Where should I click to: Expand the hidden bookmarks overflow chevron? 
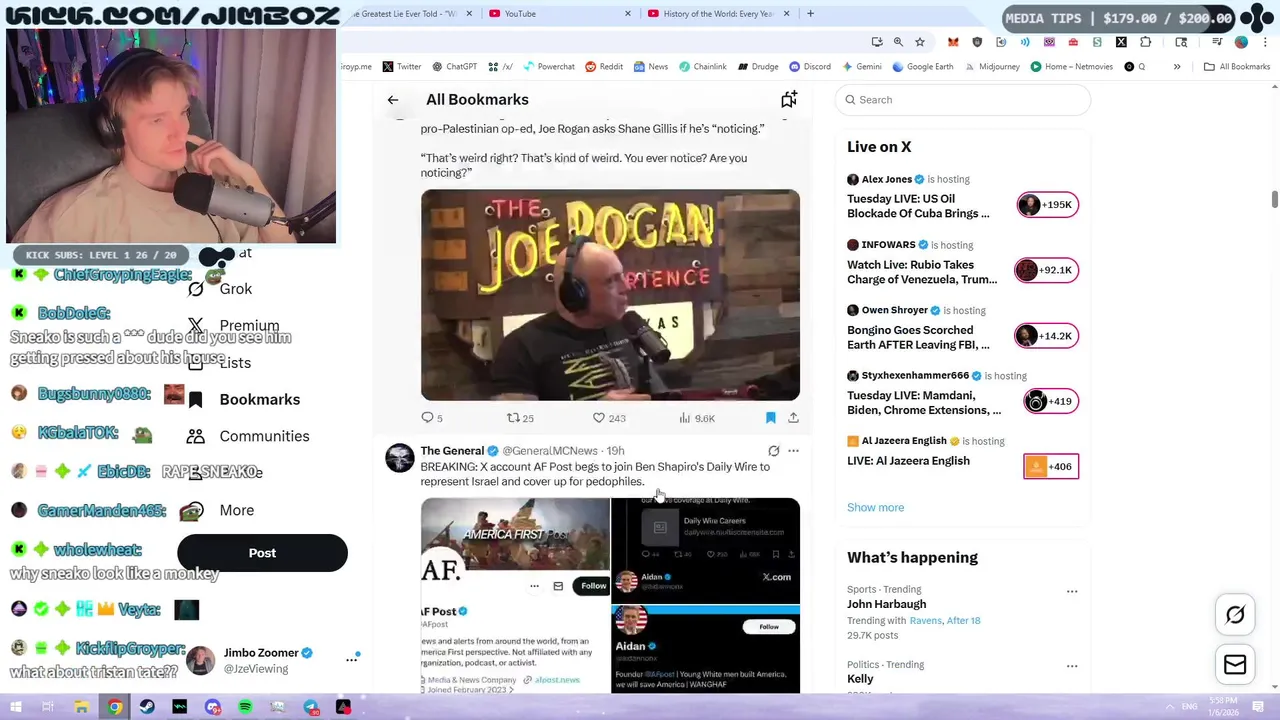coord(1177,67)
